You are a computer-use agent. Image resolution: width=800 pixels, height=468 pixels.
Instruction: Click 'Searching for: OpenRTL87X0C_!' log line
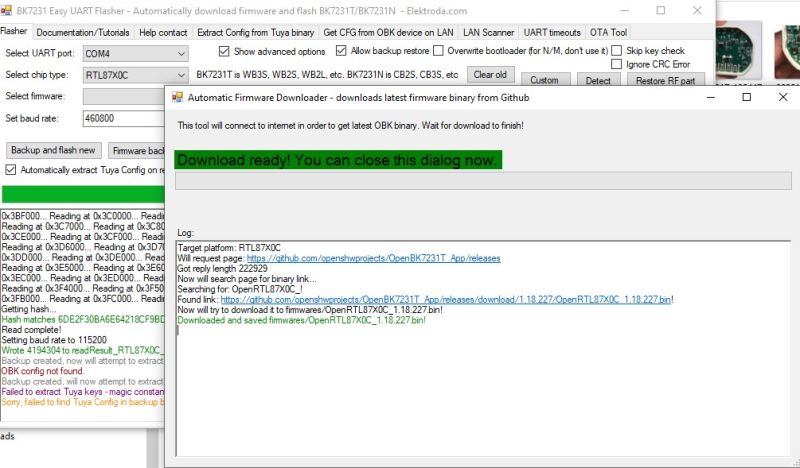(240, 289)
